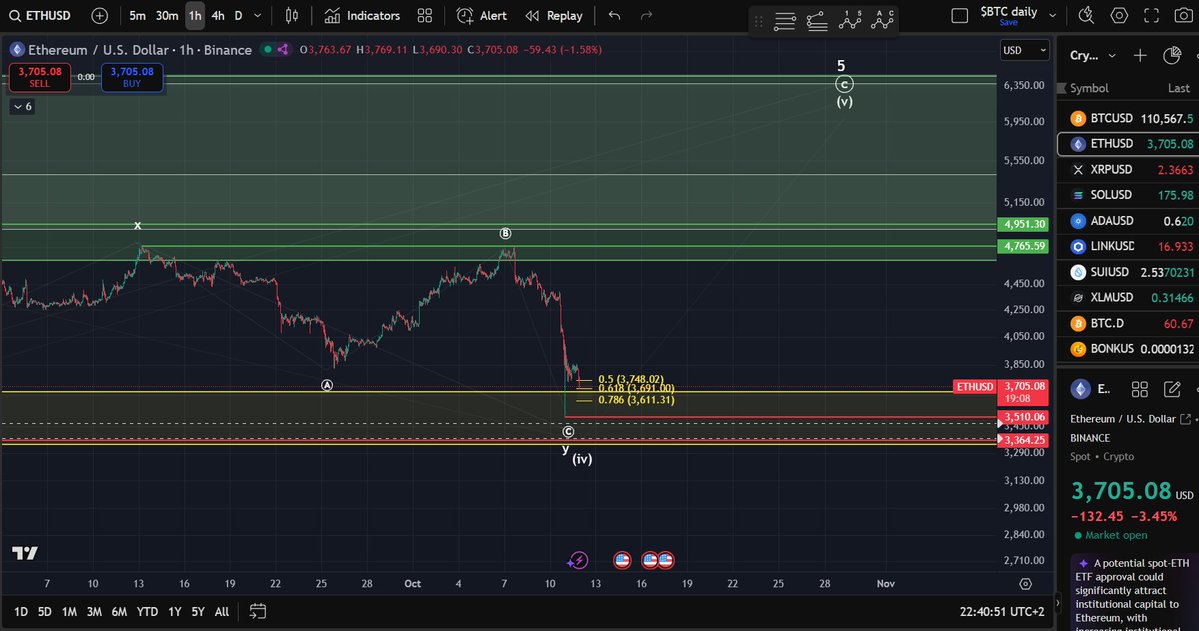Expand the collapsed indicators legend showing 6
The height and width of the screenshot is (631, 1199).
[22, 106]
